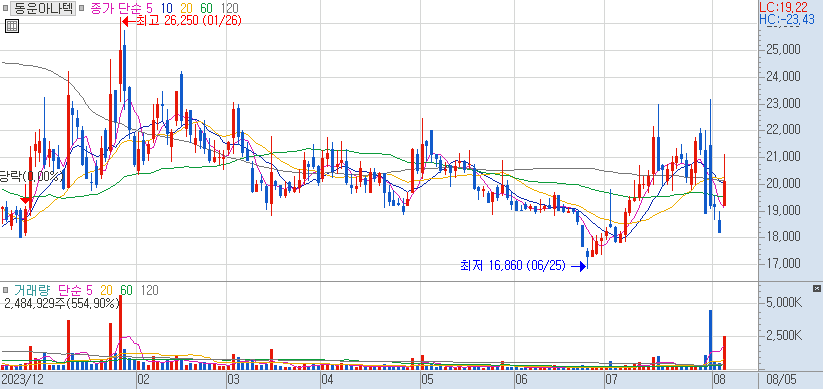The height and width of the screenshot is (389, 823).
Task: Click the red down-arrow marker near 당락
Action: click(25, 201)
